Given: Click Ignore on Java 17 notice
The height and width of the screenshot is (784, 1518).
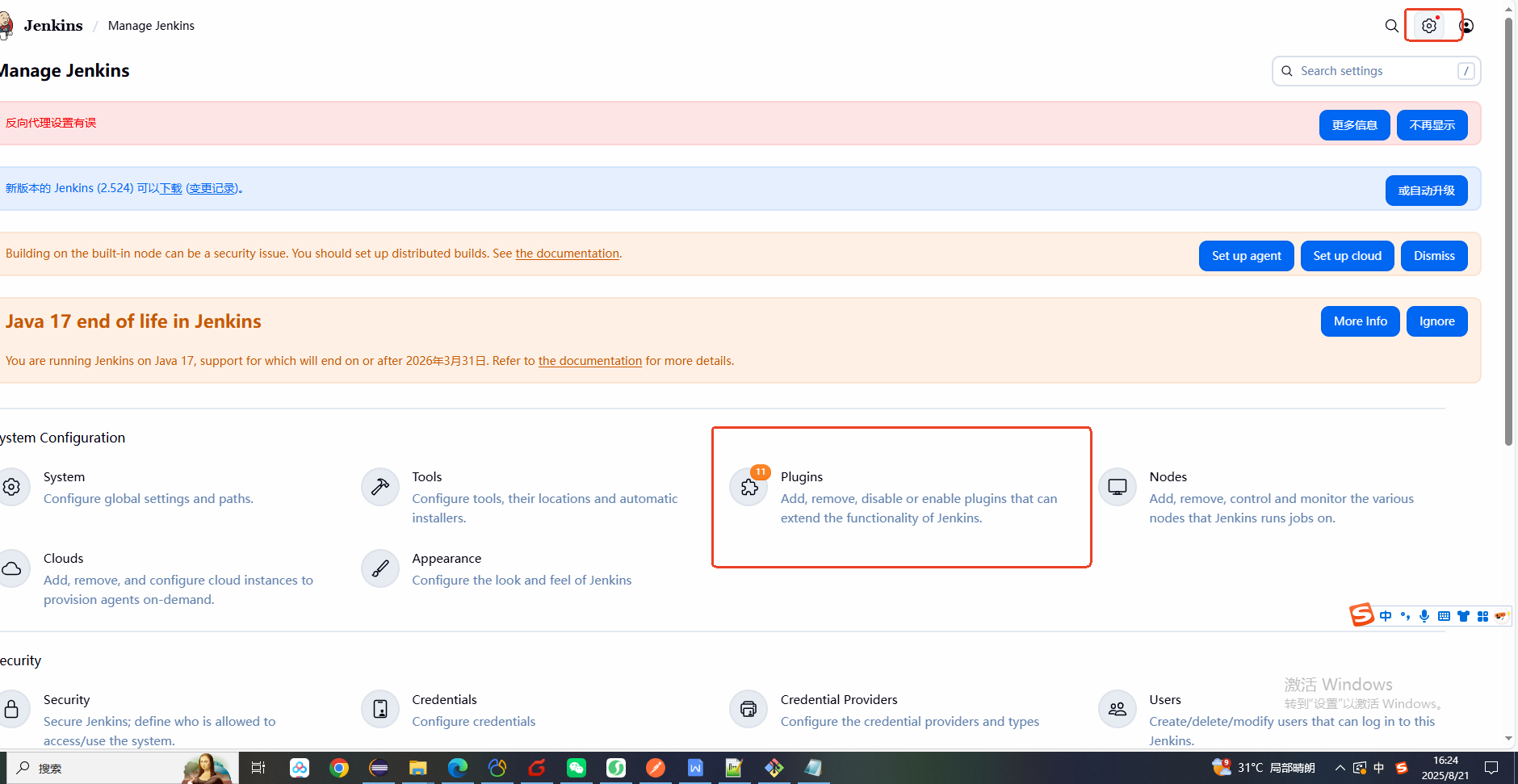Looking at the screenshot, I should [1436, 321].
